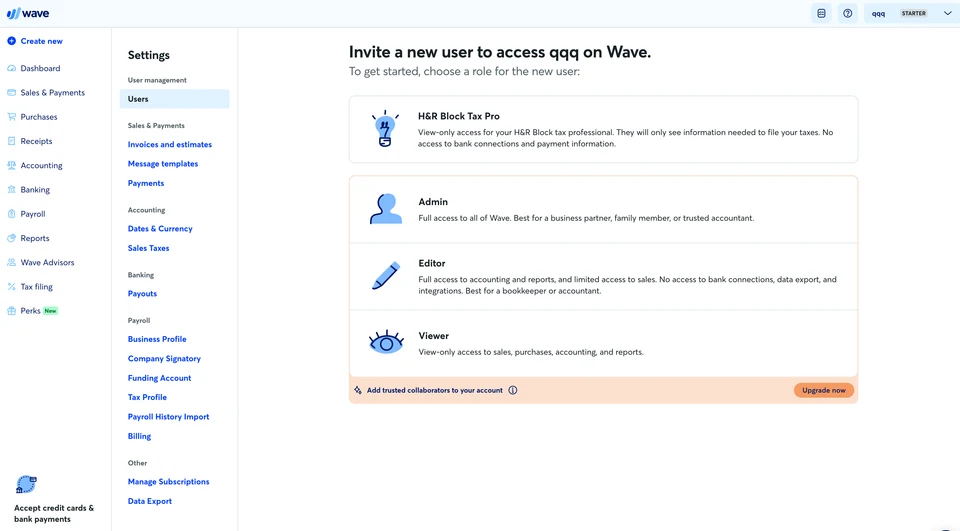Click the Wave logo in the header
Screen dimensions: 960x531
click(28, 13)
